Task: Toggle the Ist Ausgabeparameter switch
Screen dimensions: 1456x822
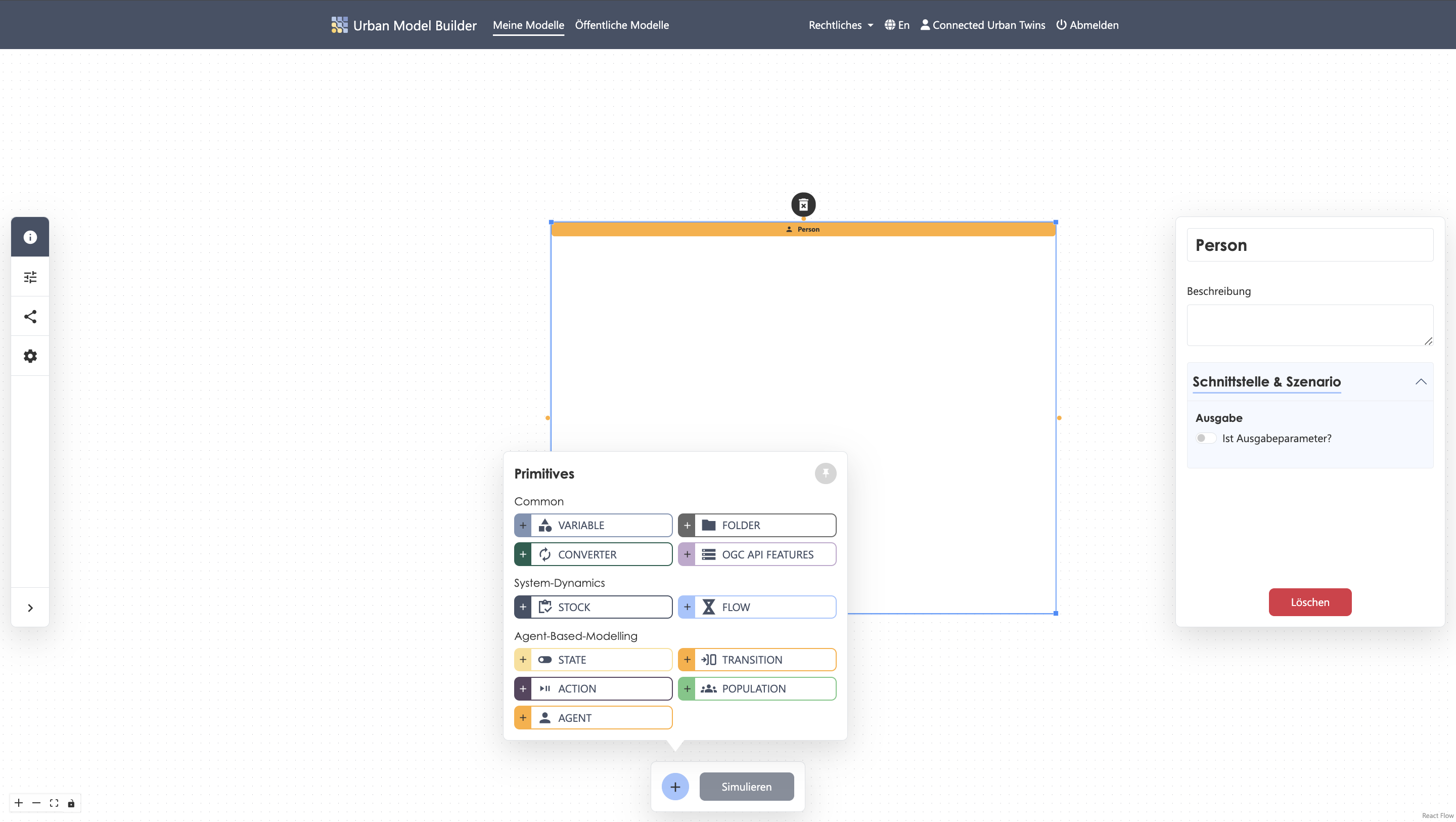Action: pos(1206,439)
